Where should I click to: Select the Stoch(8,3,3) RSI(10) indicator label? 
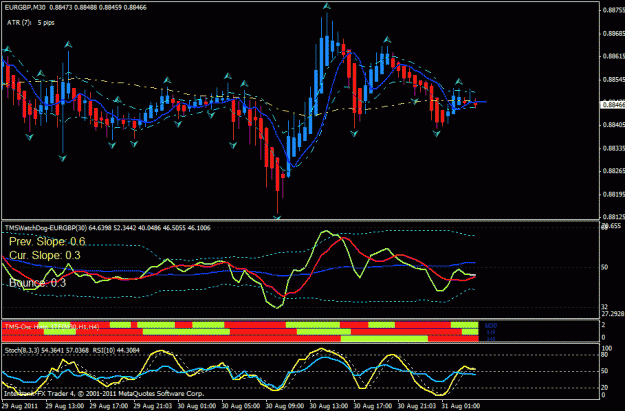(72, 350)
